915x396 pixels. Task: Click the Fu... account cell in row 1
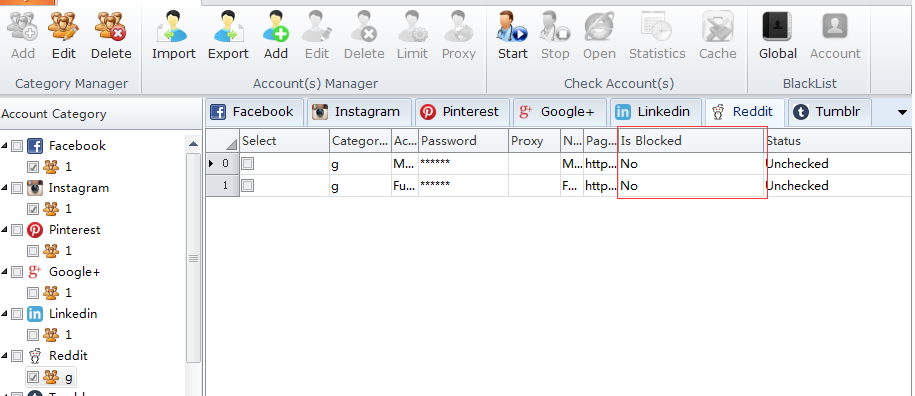tap(405, 186)
